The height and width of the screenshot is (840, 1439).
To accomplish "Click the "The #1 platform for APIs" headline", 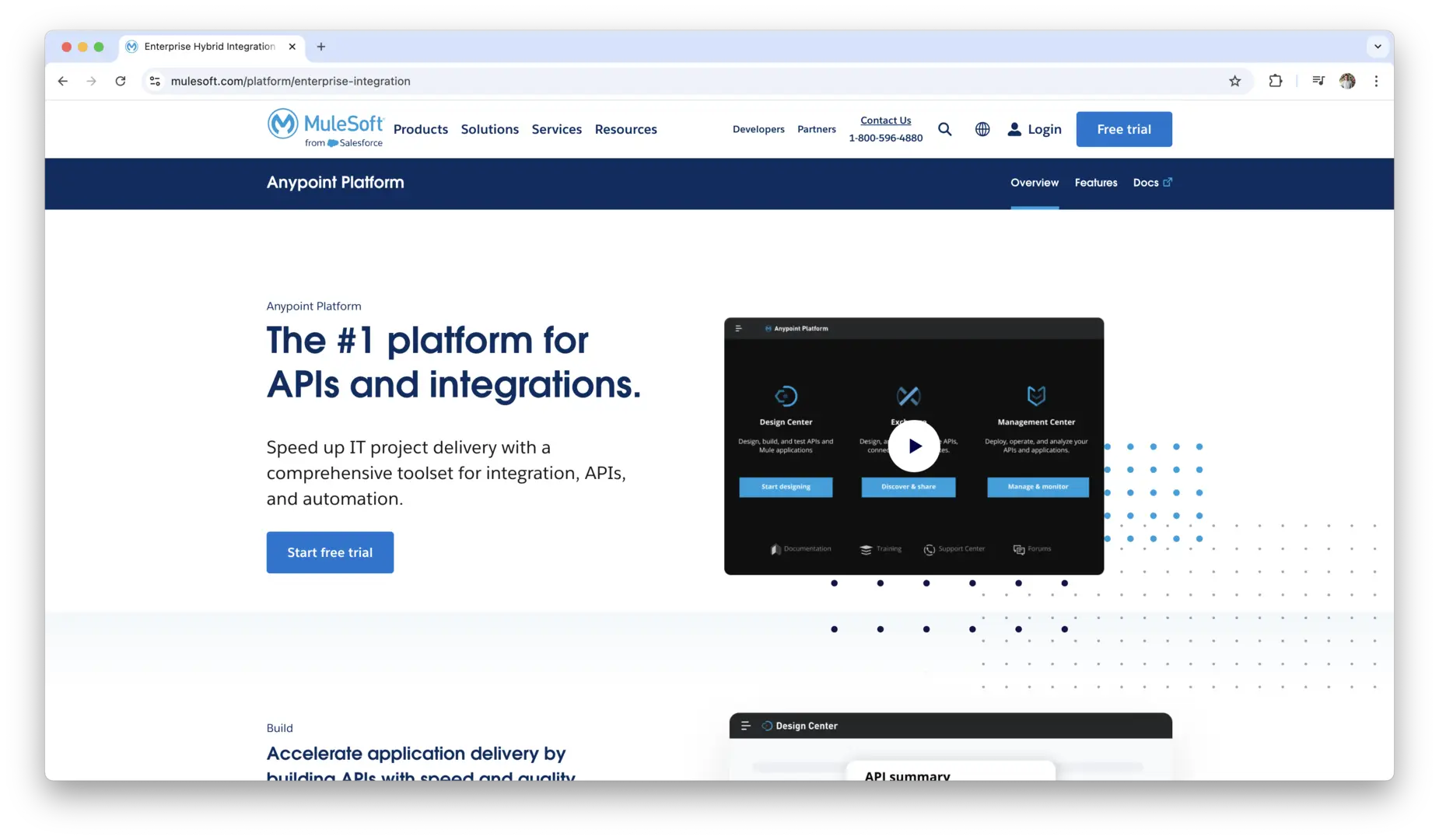I will [453, 362].
